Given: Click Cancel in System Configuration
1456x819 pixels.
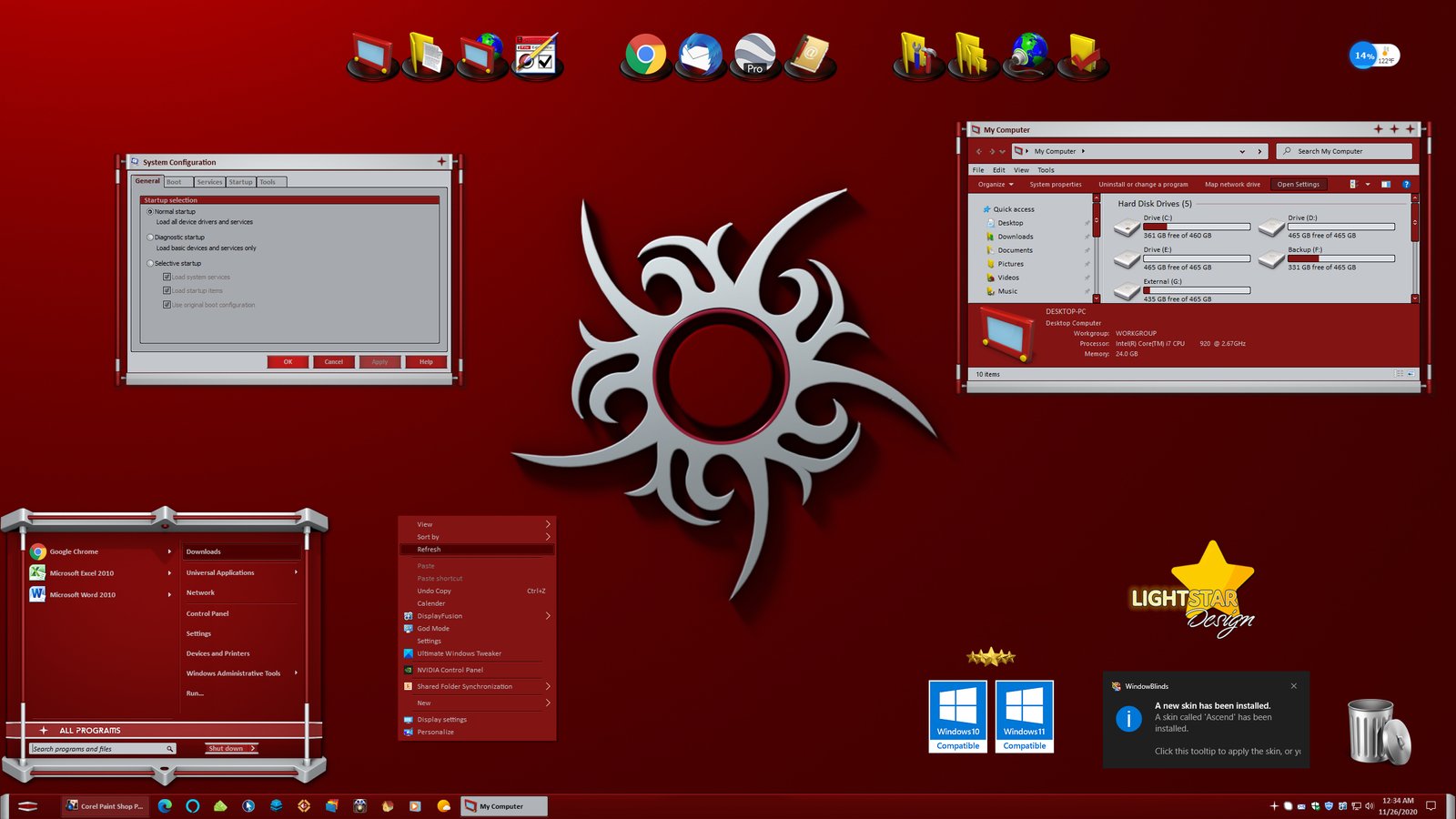Looking at the screenshot, I should pyautogui.click(x=334, y=361).
